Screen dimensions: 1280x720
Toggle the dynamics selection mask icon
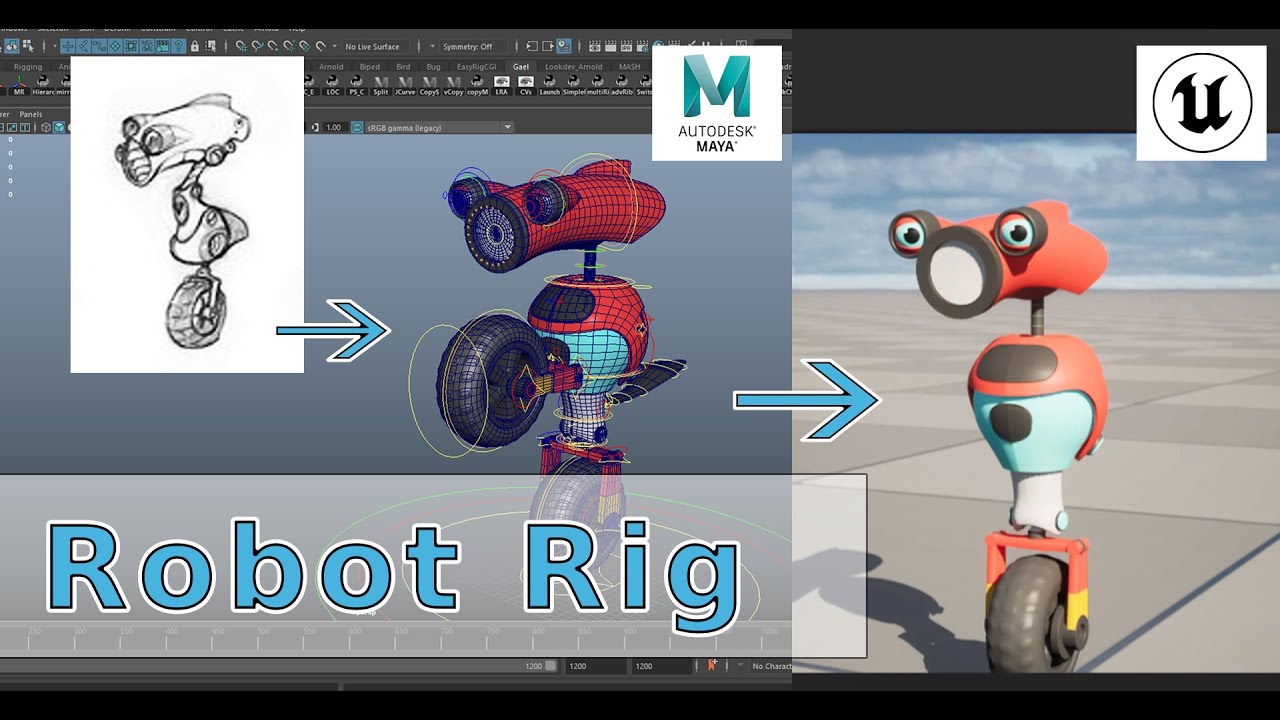[x=147, y=46]
